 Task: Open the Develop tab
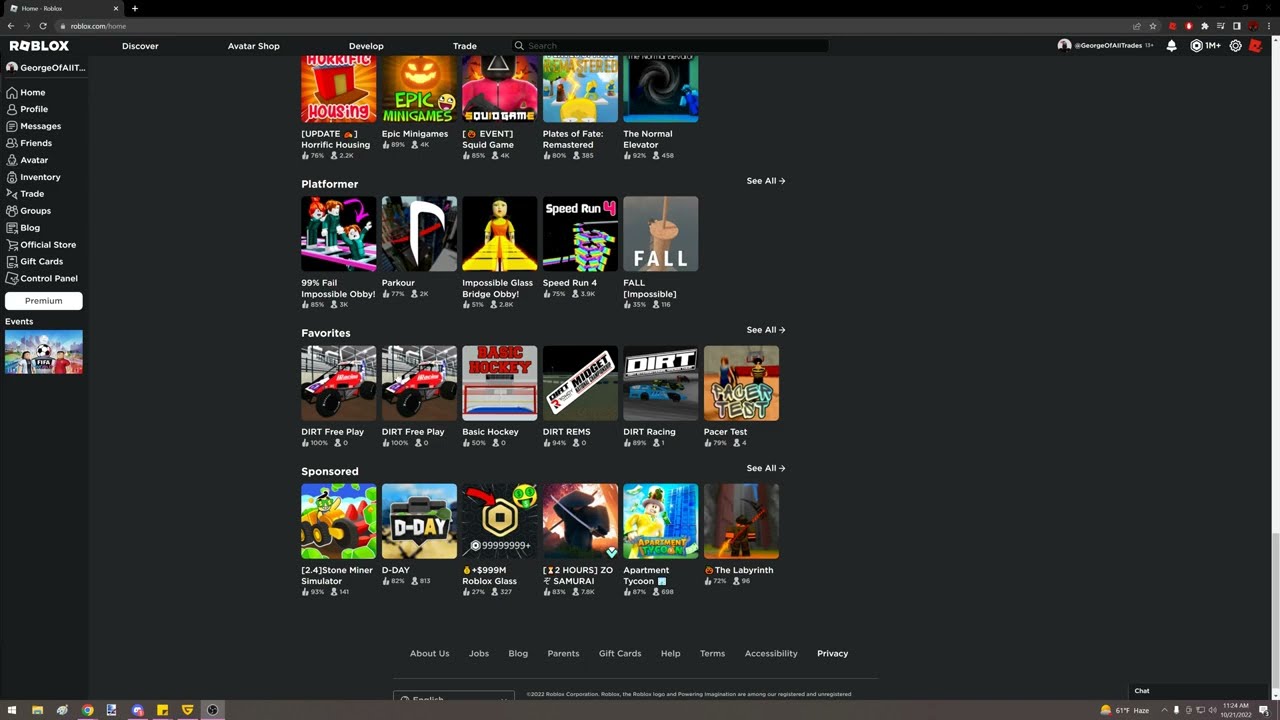(366, 46)
